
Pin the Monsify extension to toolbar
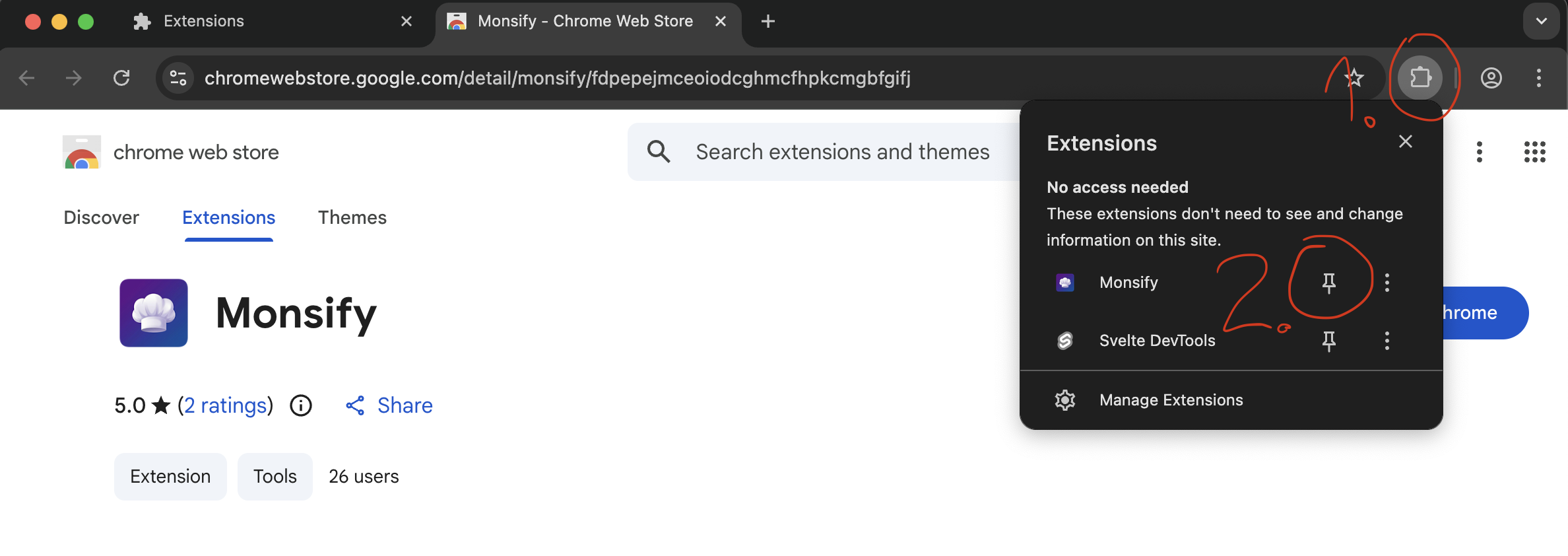pos(1329,283)
